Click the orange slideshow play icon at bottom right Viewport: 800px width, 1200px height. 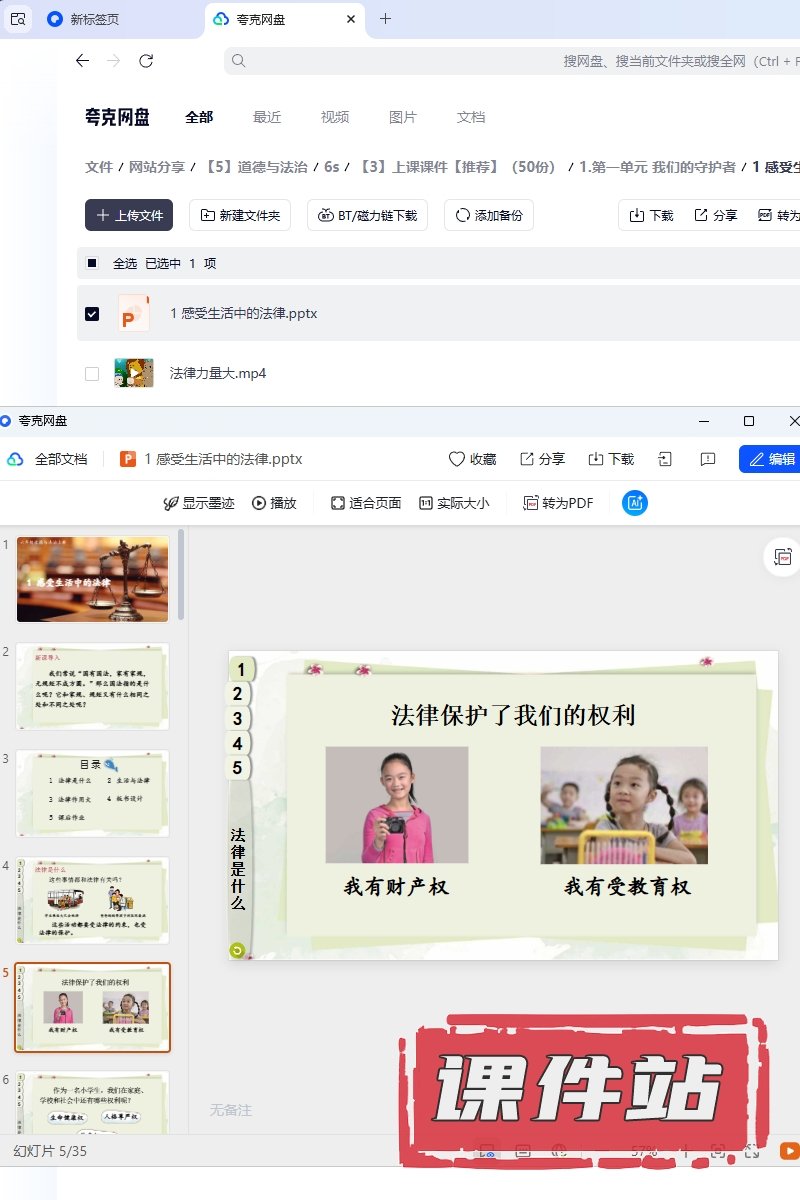click(x=789, y=1152)
